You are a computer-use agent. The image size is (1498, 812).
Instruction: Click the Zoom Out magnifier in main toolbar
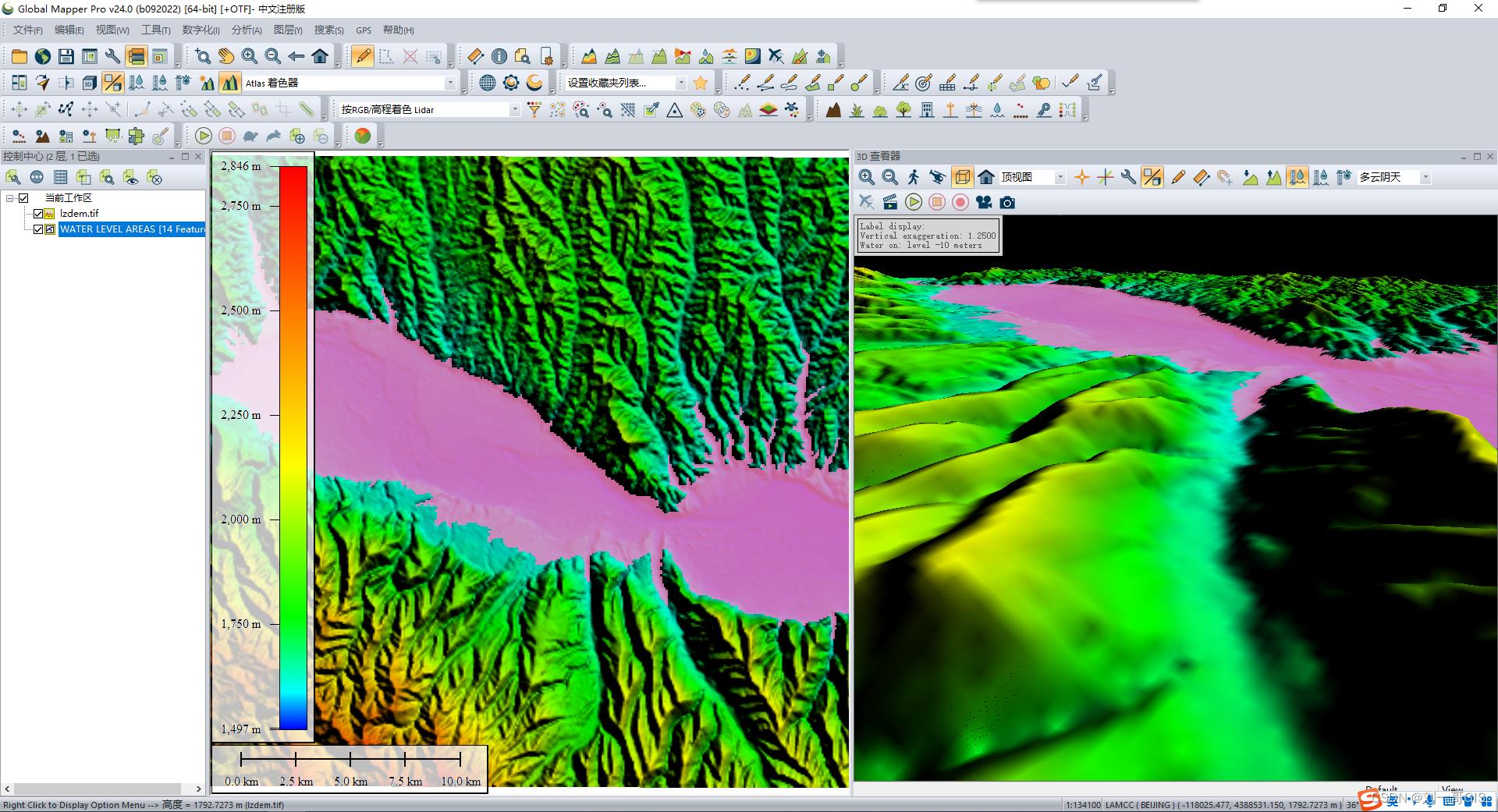point(273,56)
